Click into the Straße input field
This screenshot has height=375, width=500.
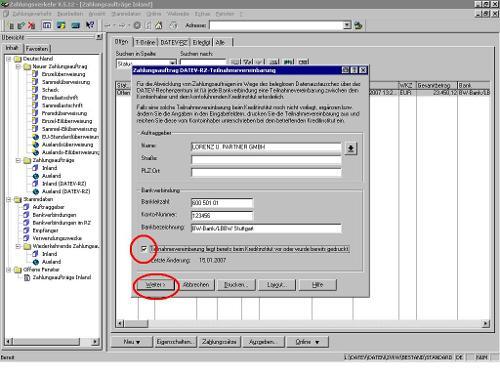click(266, 159)
